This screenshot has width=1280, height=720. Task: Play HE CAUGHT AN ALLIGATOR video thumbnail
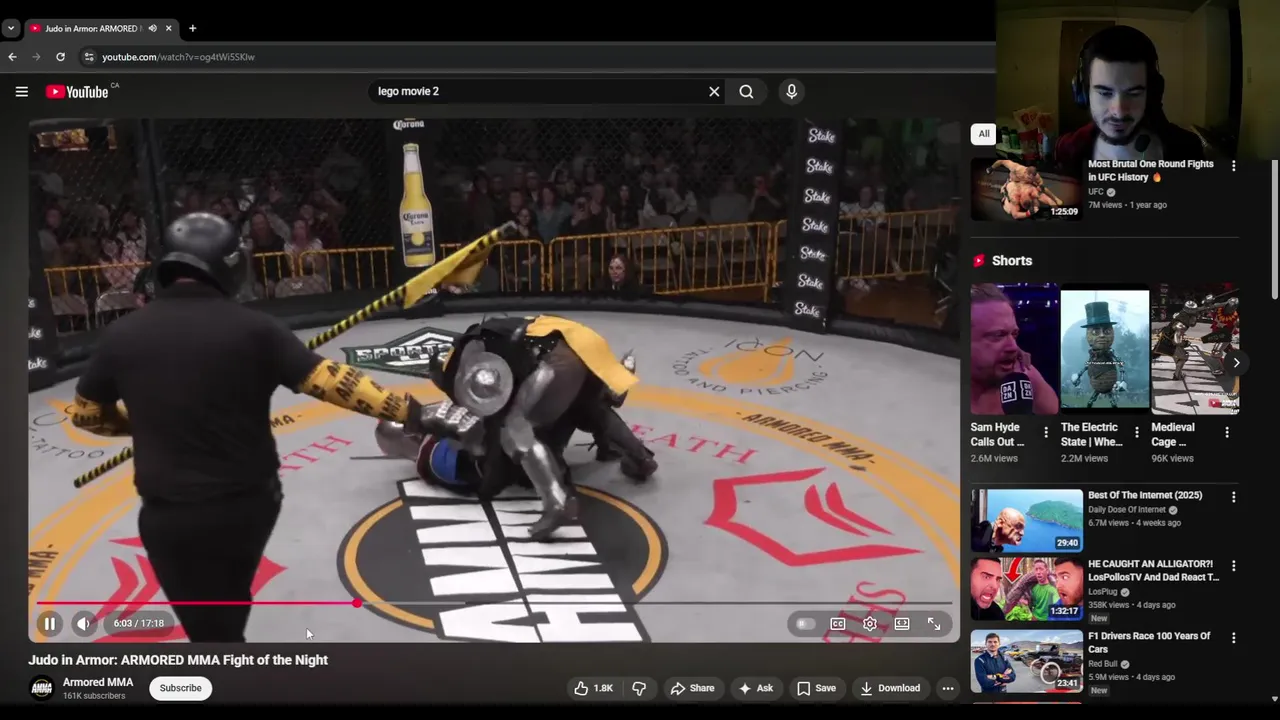click(x=1026, y=589)
